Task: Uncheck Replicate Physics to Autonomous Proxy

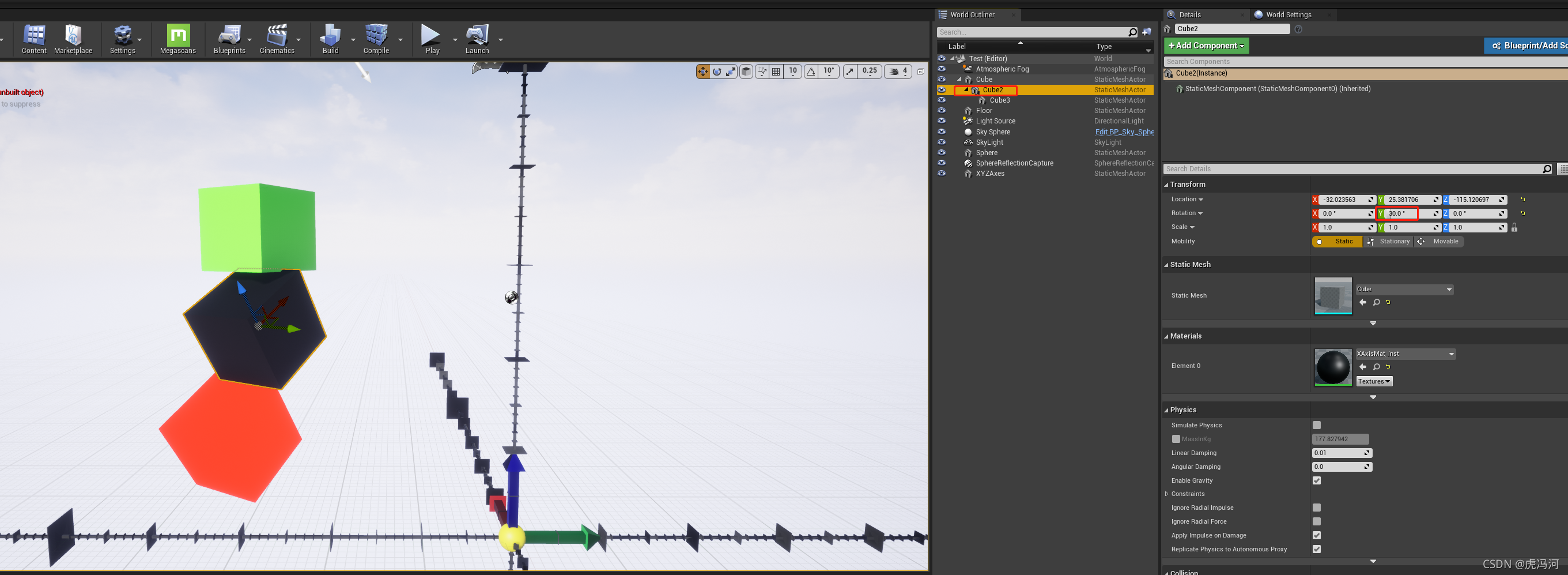Action: [x=1317, y=550]
